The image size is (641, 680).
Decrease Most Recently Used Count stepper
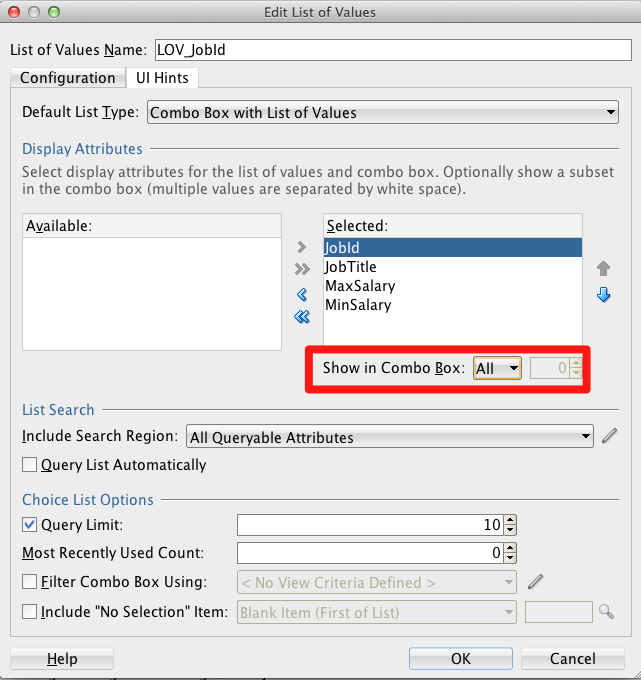pyautogui.click(x=510, y=558)
